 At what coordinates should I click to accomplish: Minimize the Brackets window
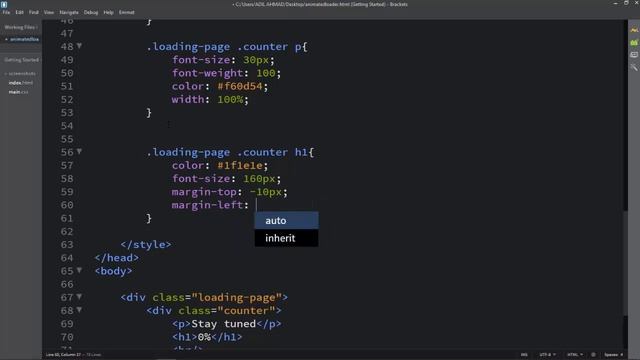pyautogui.click(x=615, y=3)
